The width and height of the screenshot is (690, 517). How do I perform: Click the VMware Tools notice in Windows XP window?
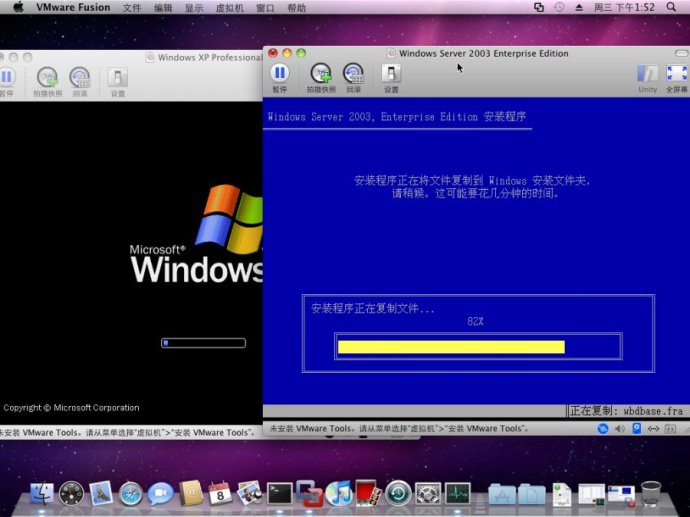pos(127,433)
